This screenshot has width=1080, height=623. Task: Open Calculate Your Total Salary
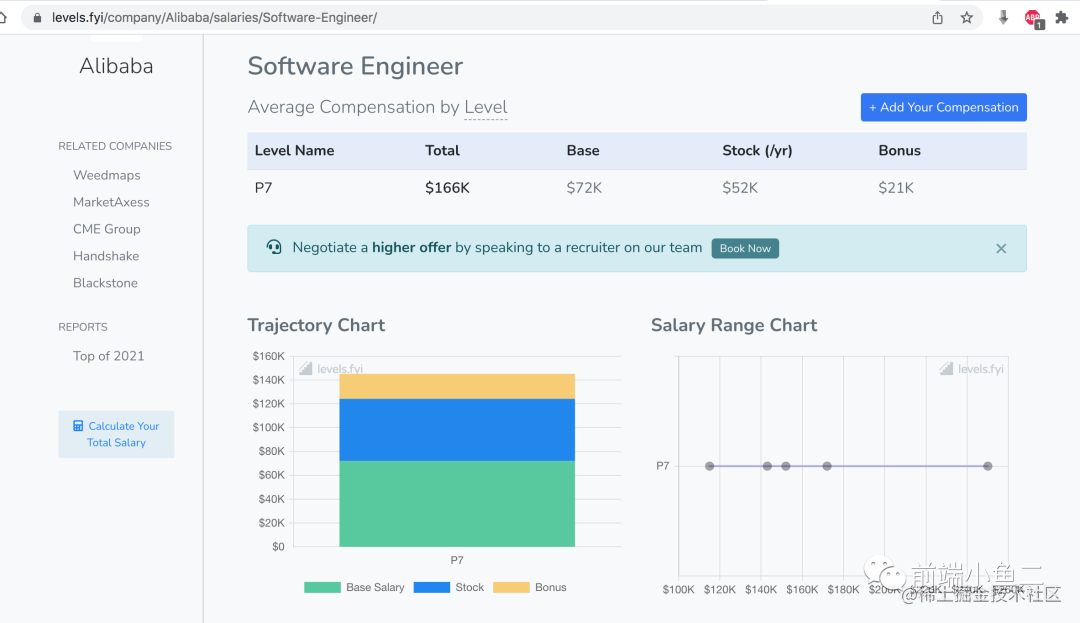(x=116, y=434)
